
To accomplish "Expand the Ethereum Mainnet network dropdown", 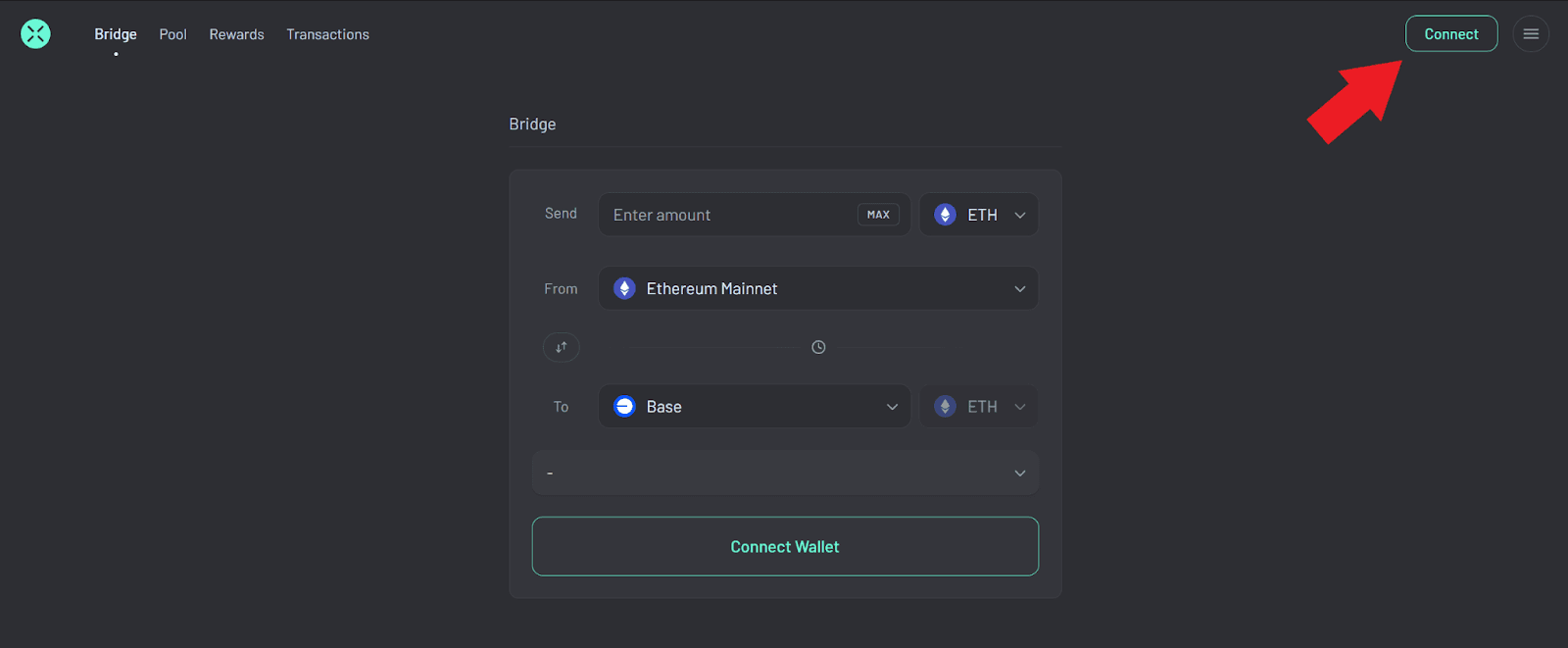I will pyautogui.click(x=1019, y=288).
